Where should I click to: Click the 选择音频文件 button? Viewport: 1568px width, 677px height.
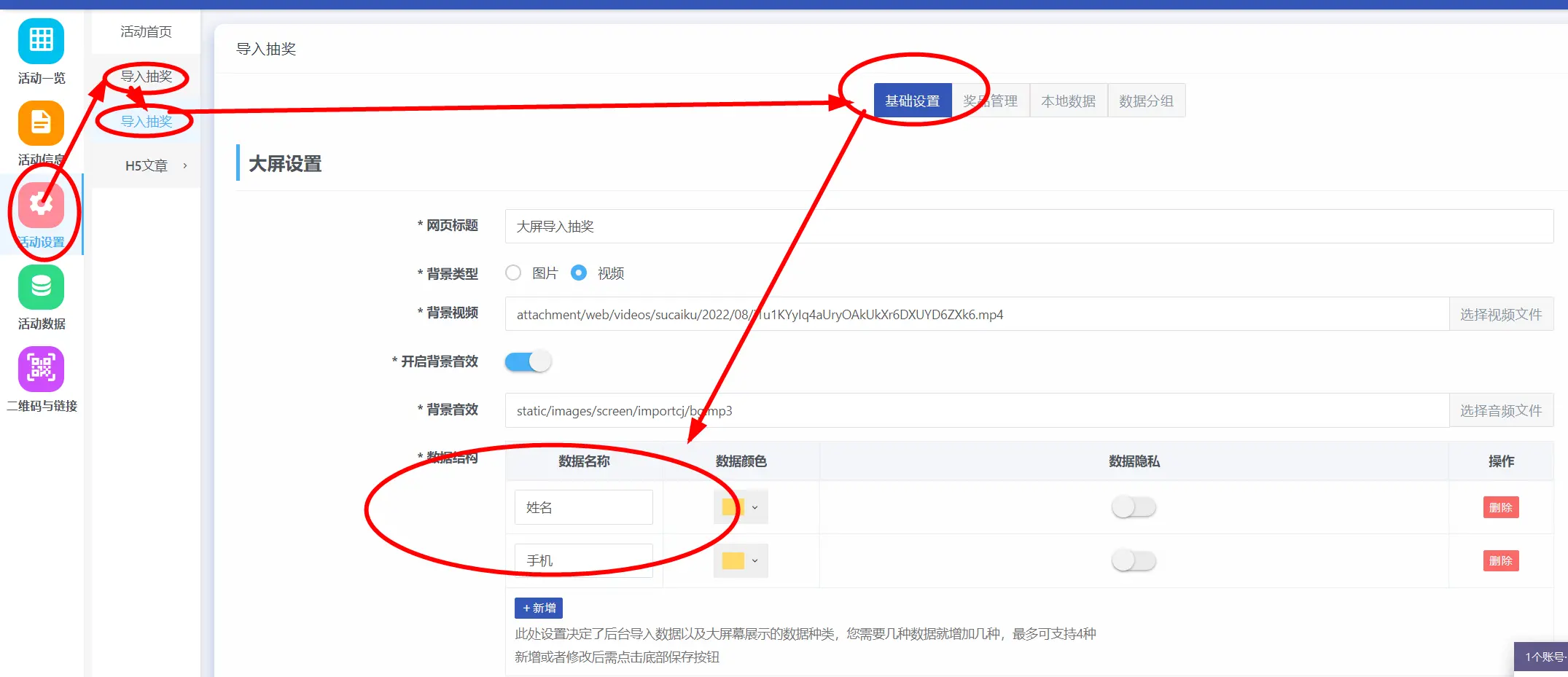pyautogui.click(x=1500, y=410)
